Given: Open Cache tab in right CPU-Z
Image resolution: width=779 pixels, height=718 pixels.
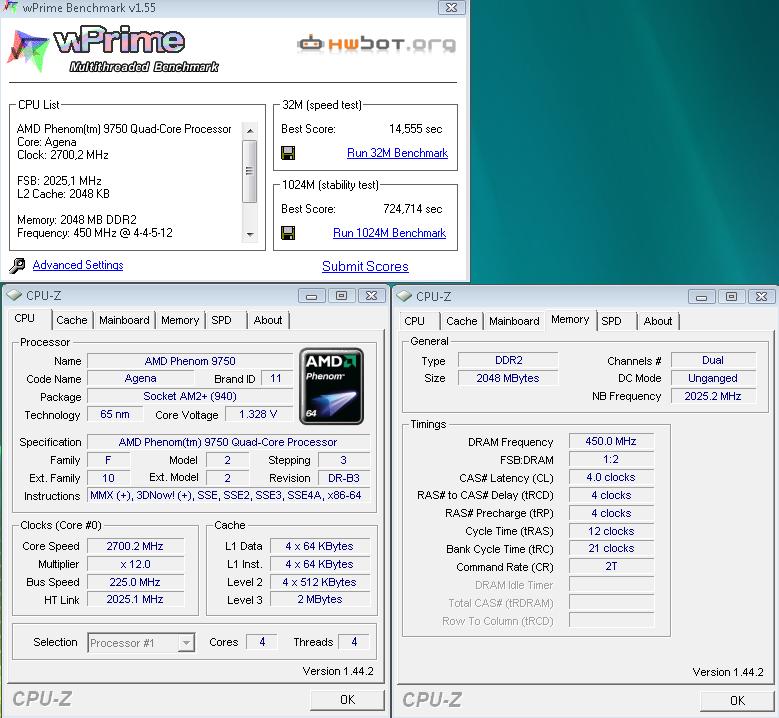Looking at the screenshot, I should [x=462, y=321].
